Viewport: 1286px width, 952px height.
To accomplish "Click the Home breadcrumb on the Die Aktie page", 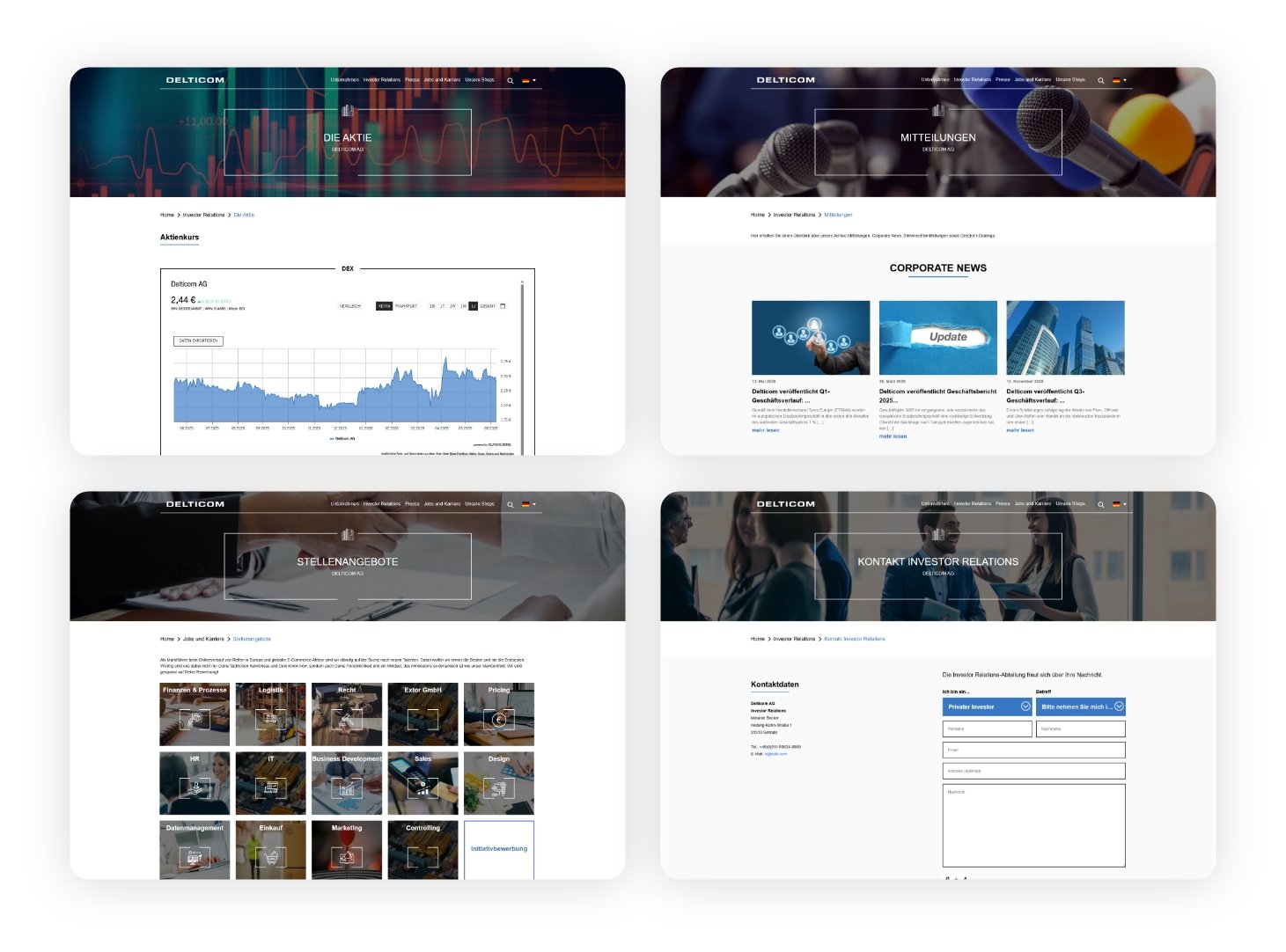I will tap(167, 215).
